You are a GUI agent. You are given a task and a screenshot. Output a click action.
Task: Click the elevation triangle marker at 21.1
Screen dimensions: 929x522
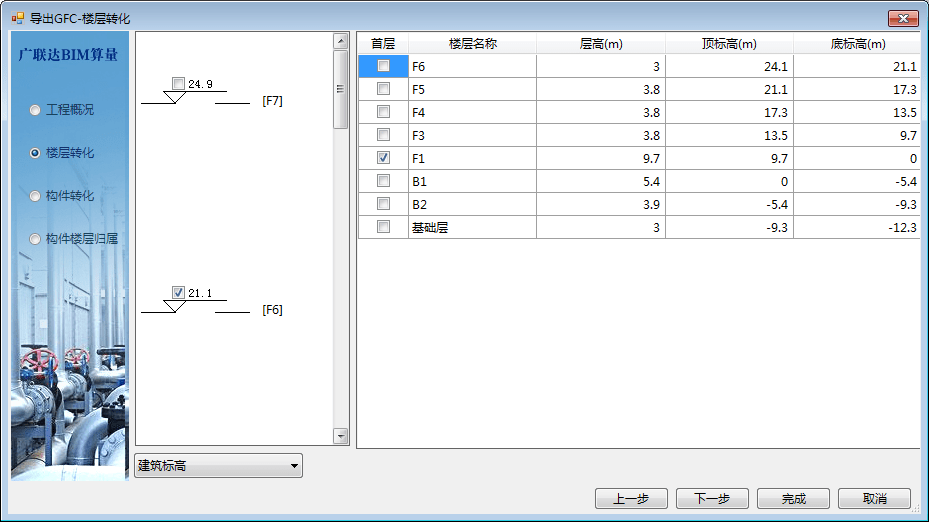coord(174,306)
